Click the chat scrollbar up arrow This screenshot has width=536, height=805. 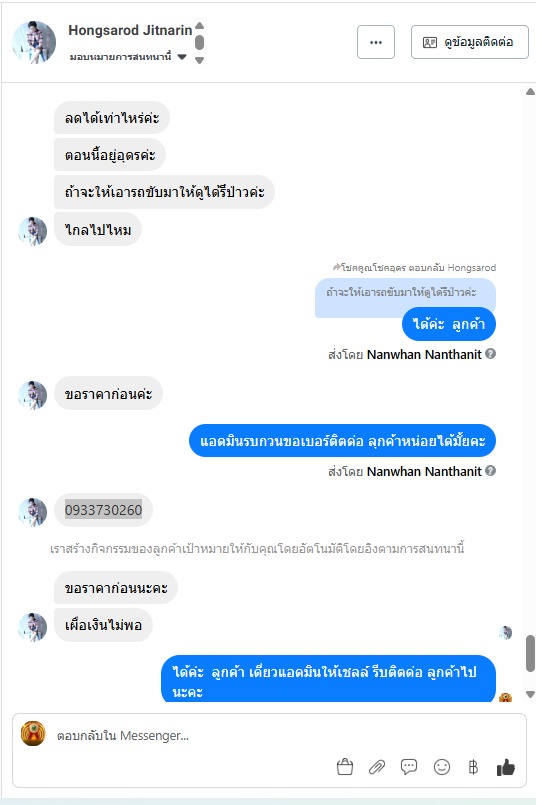pyautogui.click(x=530, y=92)
